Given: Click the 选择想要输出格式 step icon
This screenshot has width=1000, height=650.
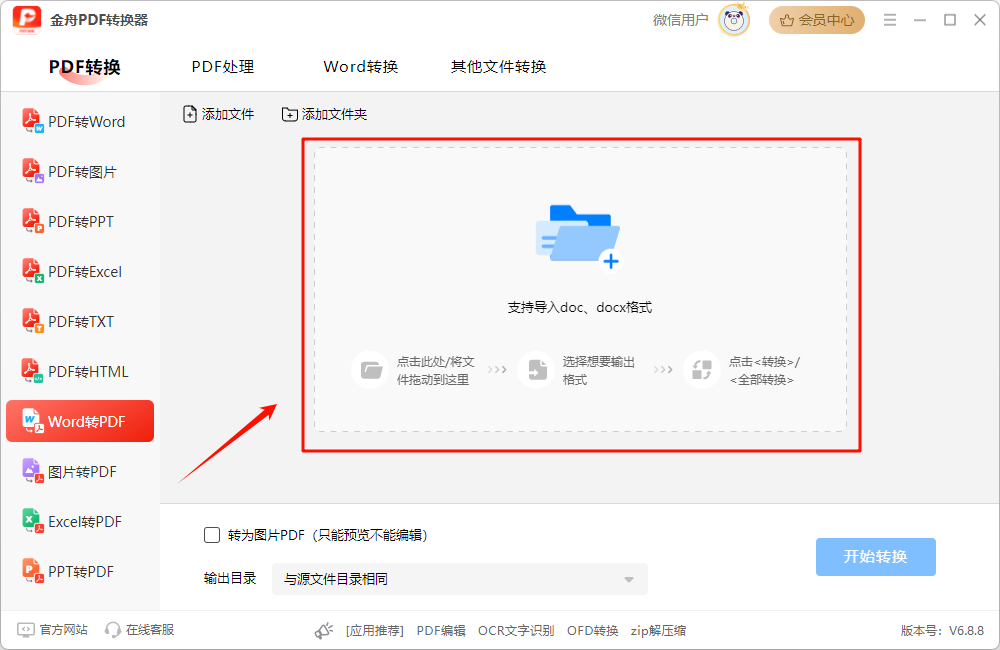Looking at the screenshot, I should tap(536, 369).
